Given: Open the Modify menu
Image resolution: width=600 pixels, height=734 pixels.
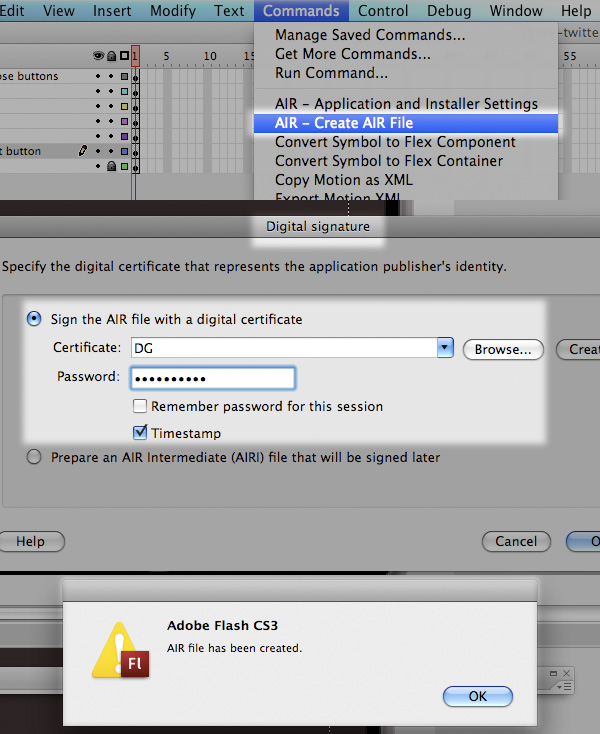Looking at the screenshot, I should [173, 11].
